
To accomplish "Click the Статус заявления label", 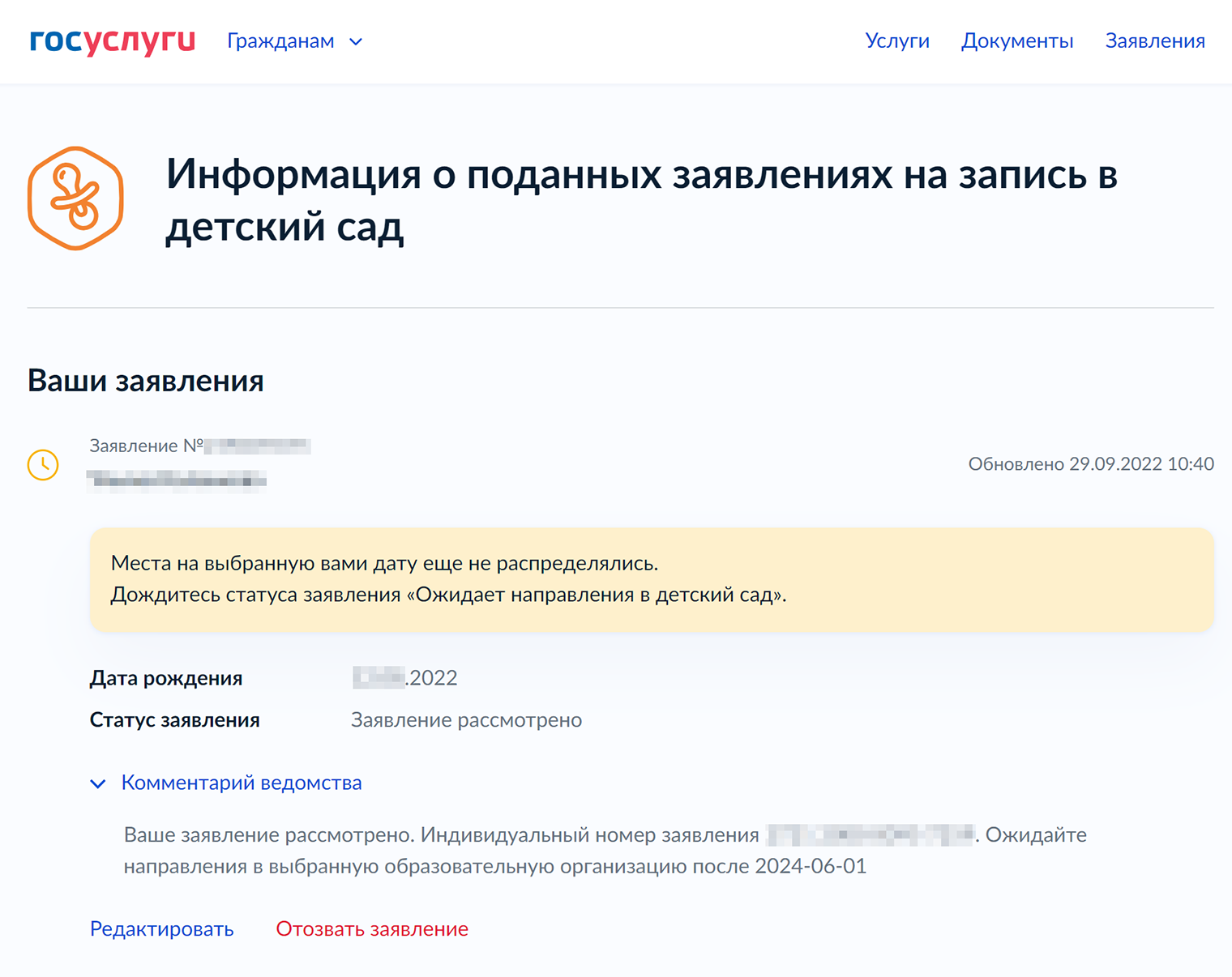I will click(x=175, y=720).
